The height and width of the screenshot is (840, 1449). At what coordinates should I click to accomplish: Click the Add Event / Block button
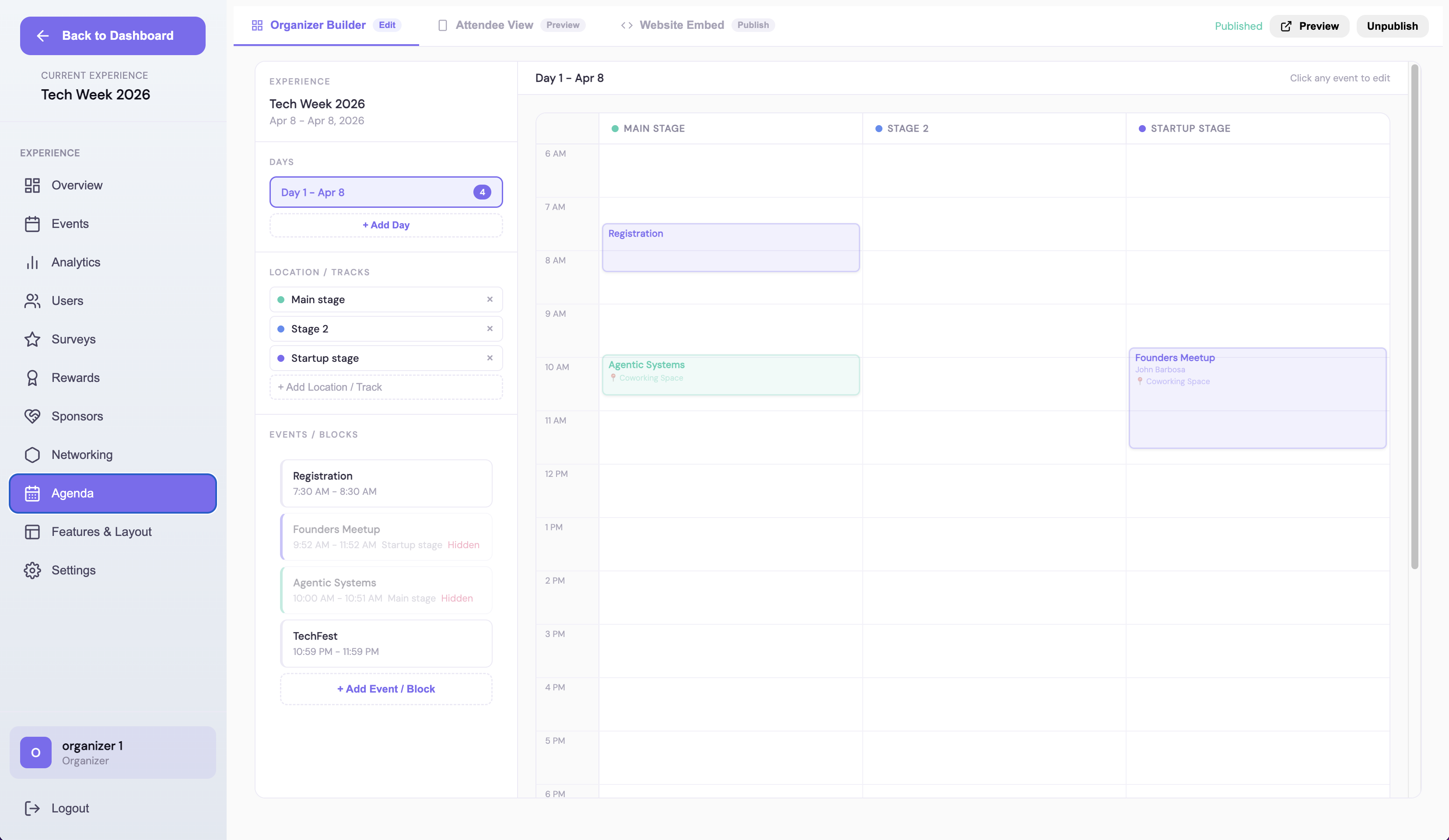coord(386,689)
